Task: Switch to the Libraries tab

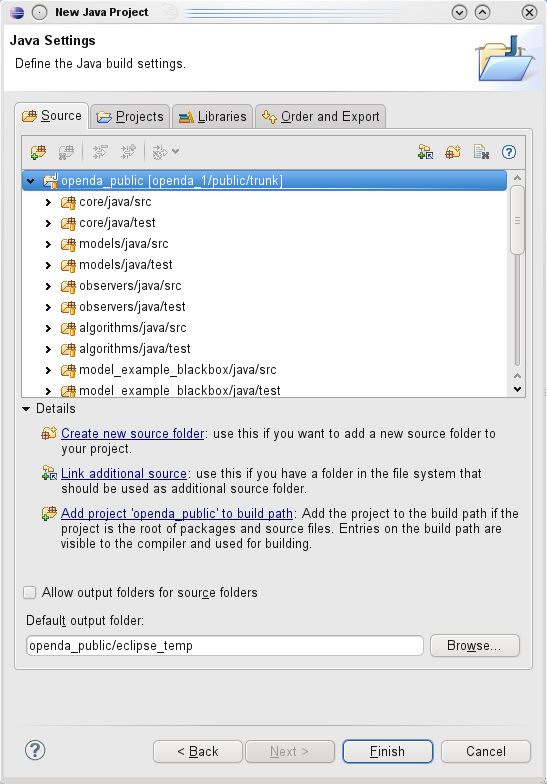Action: pos(212,116)
